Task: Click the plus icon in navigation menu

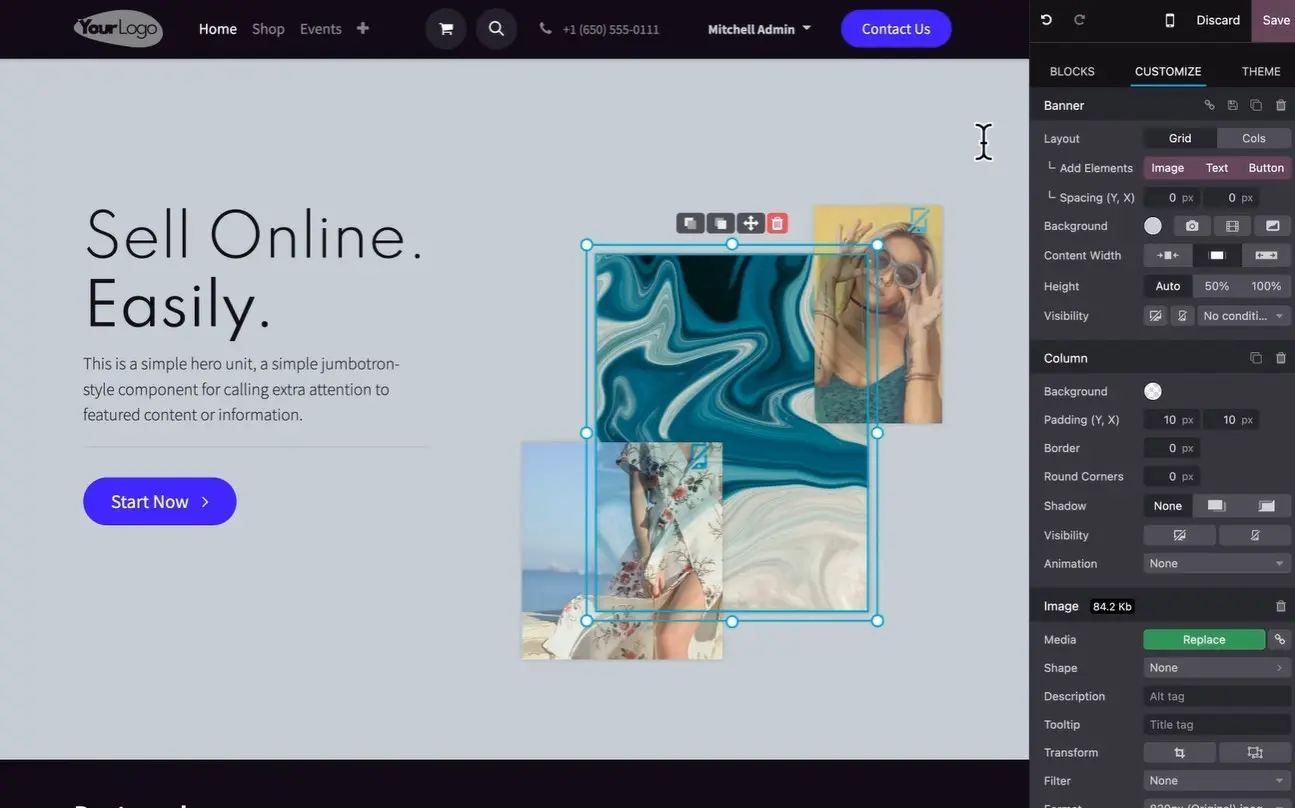Action: (363, 28)
